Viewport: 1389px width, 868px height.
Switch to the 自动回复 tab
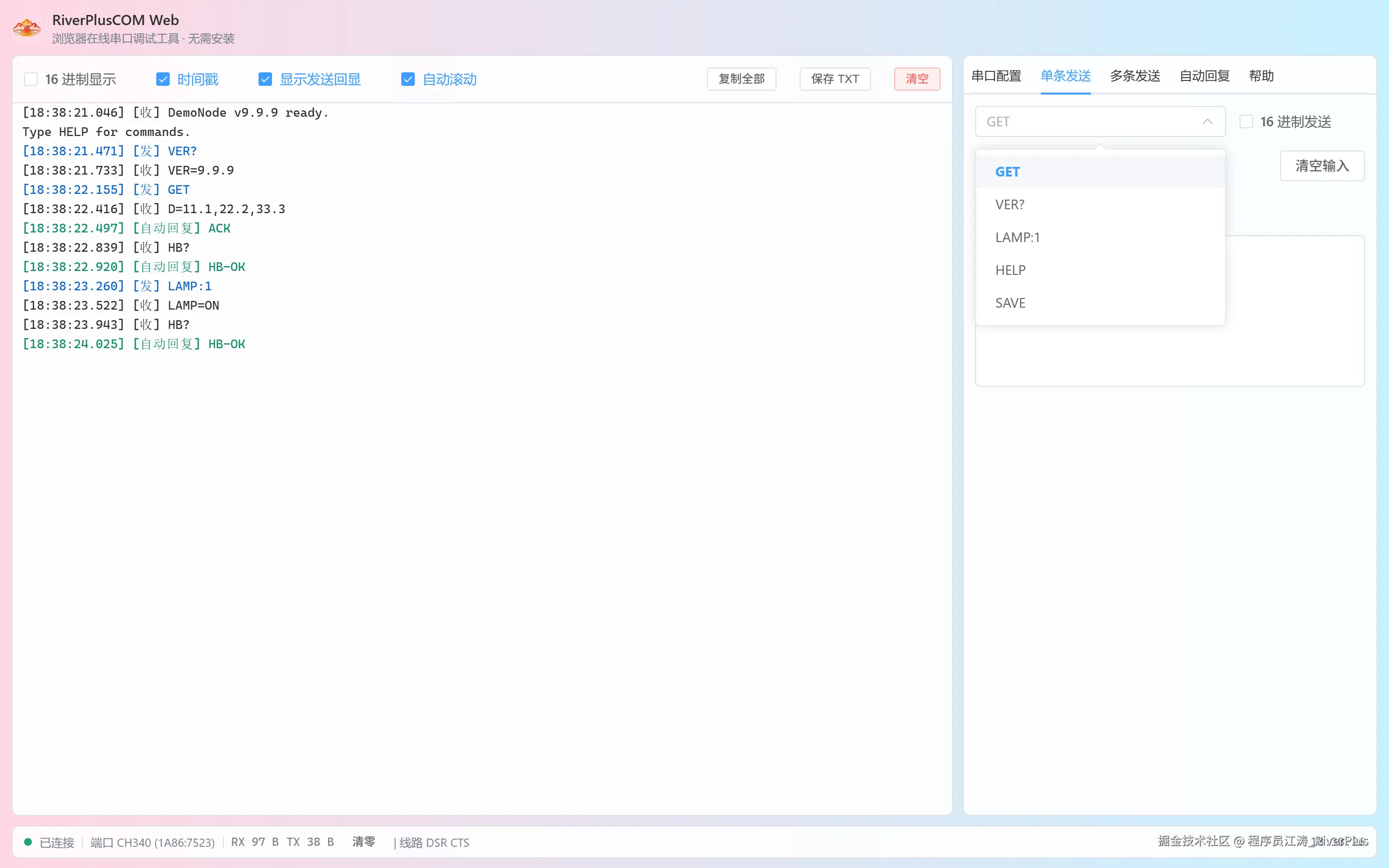[x=1205, y=76]
